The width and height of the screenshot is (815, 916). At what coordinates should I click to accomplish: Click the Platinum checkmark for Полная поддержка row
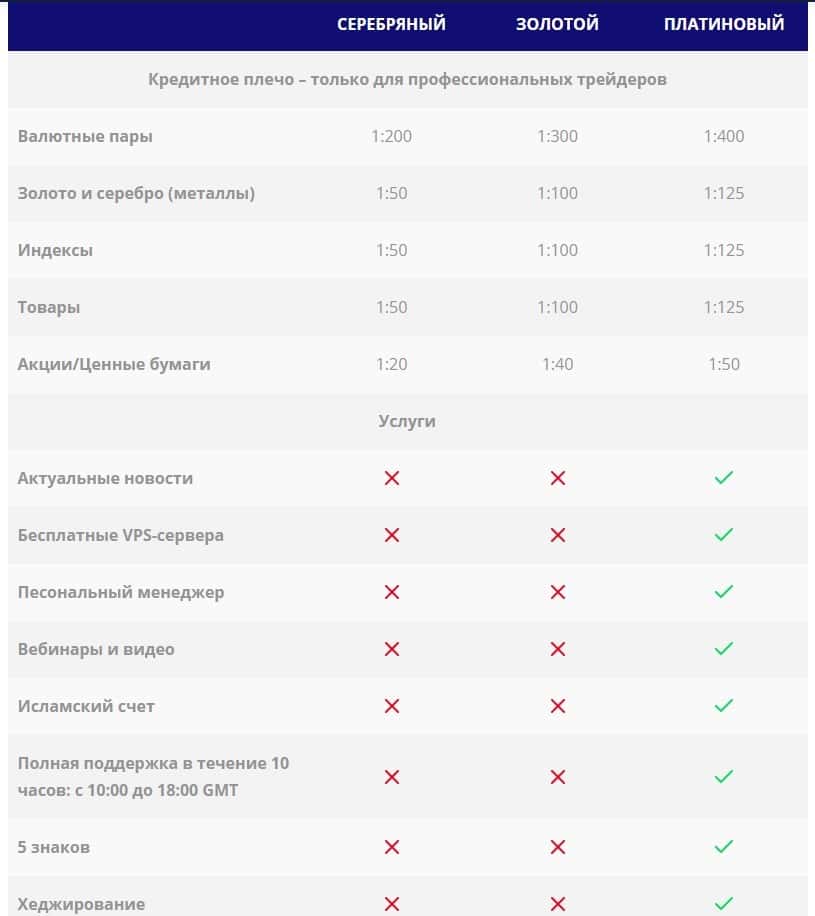(x=724, y=777)
